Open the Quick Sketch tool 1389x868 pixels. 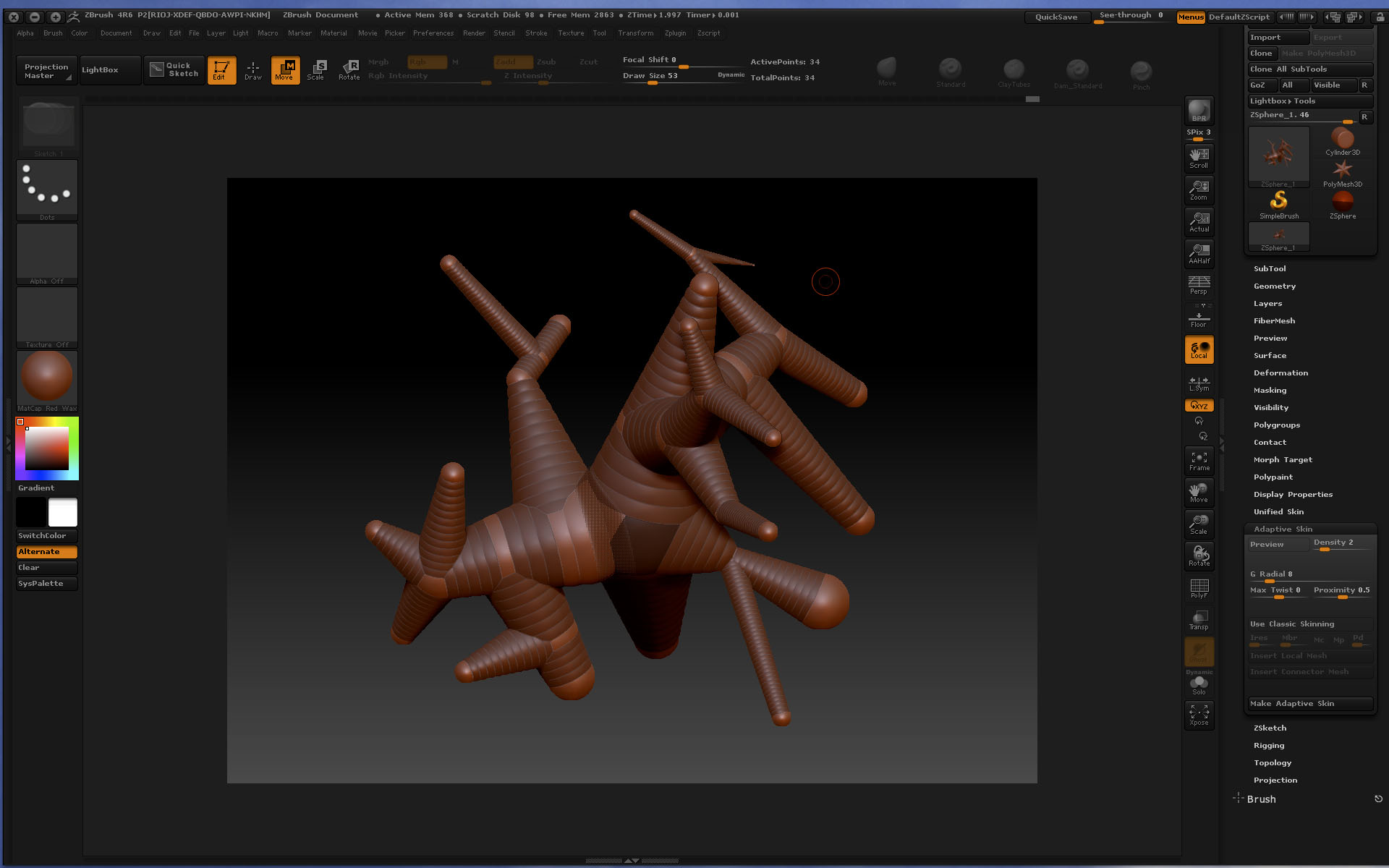174,69
